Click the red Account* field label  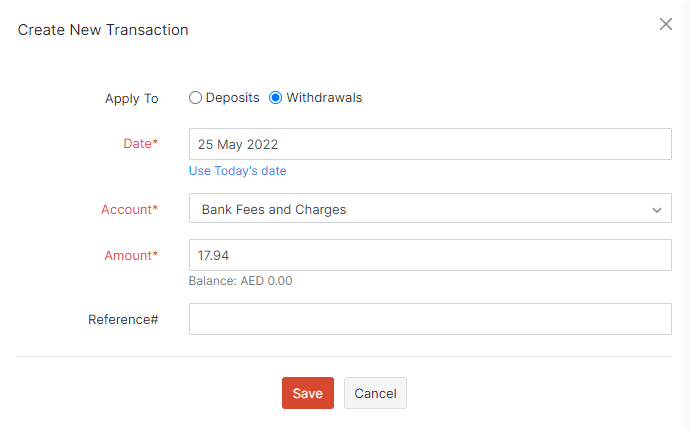[129, 210]
